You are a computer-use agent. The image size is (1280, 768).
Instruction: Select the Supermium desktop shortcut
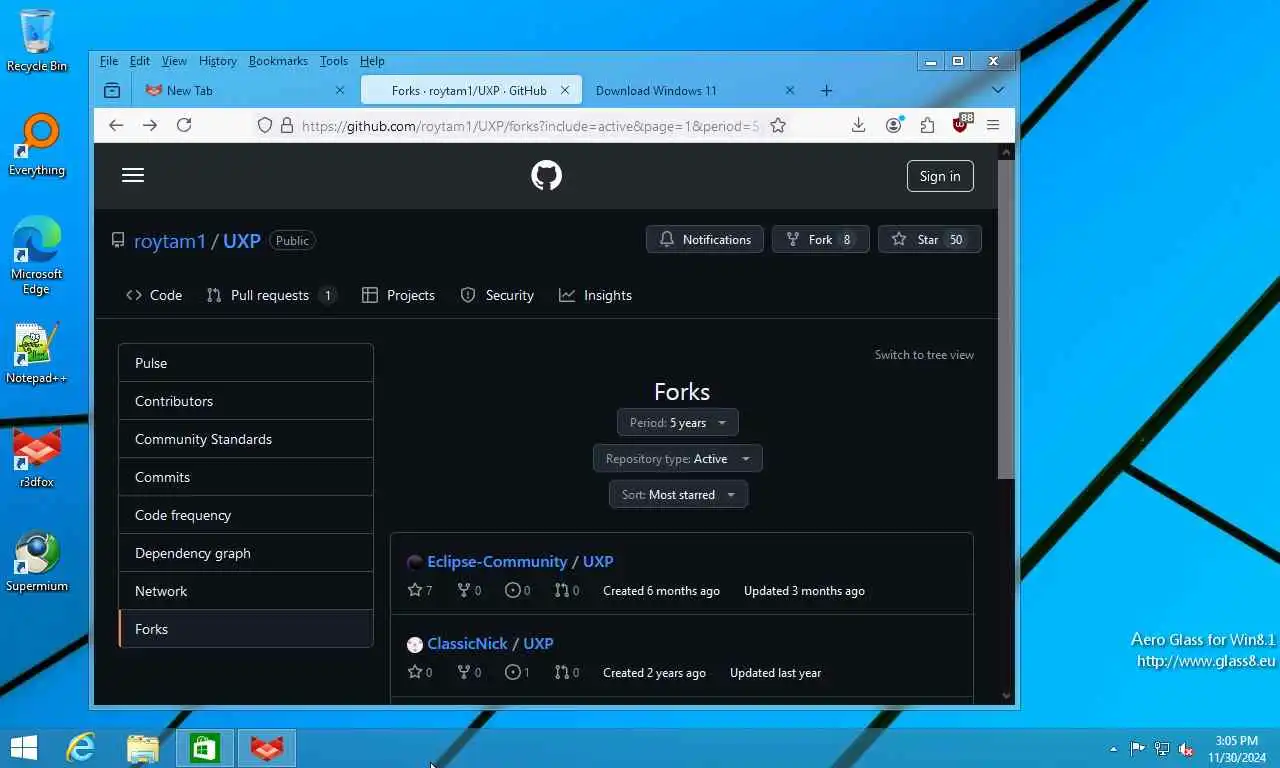[x=37, y=563]
